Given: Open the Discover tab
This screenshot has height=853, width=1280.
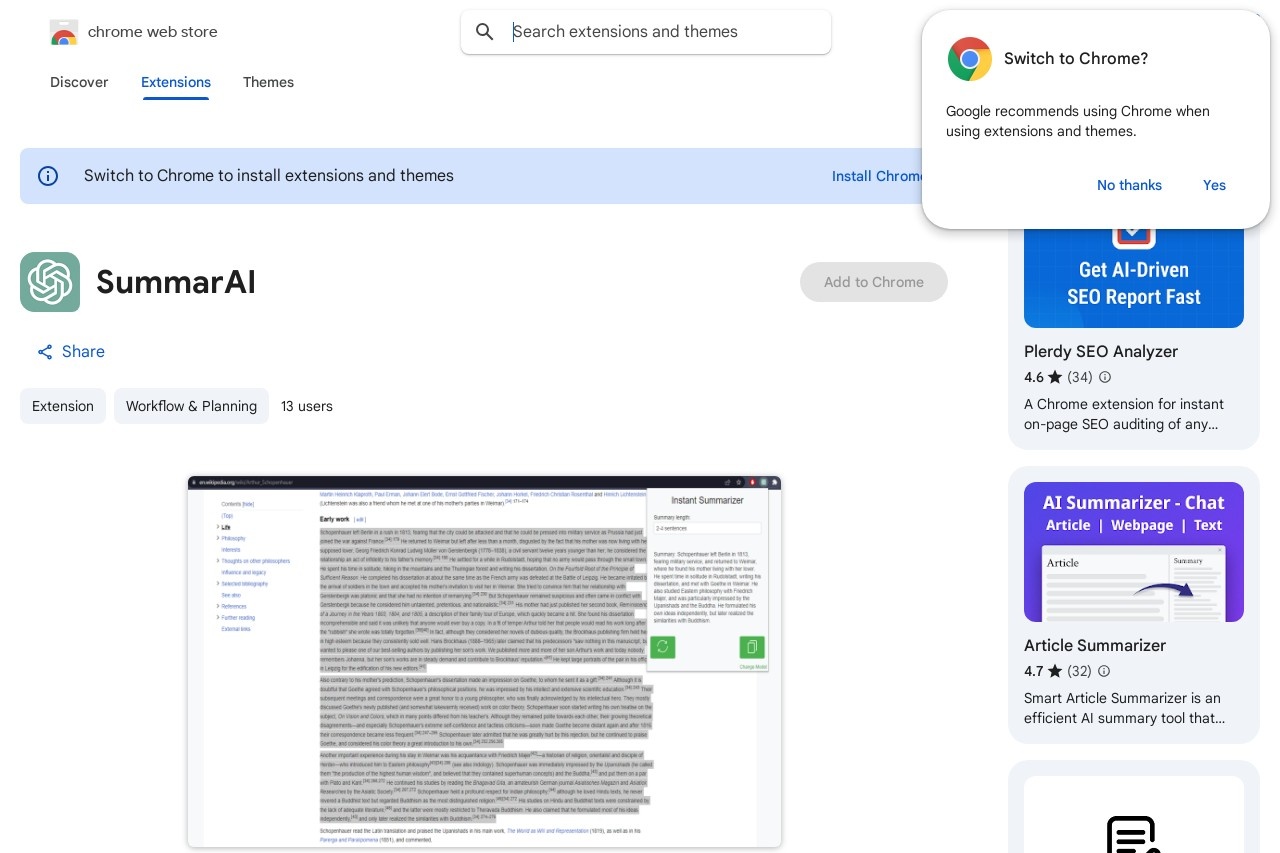Looking at the screenshot, I should click(79, 82).
